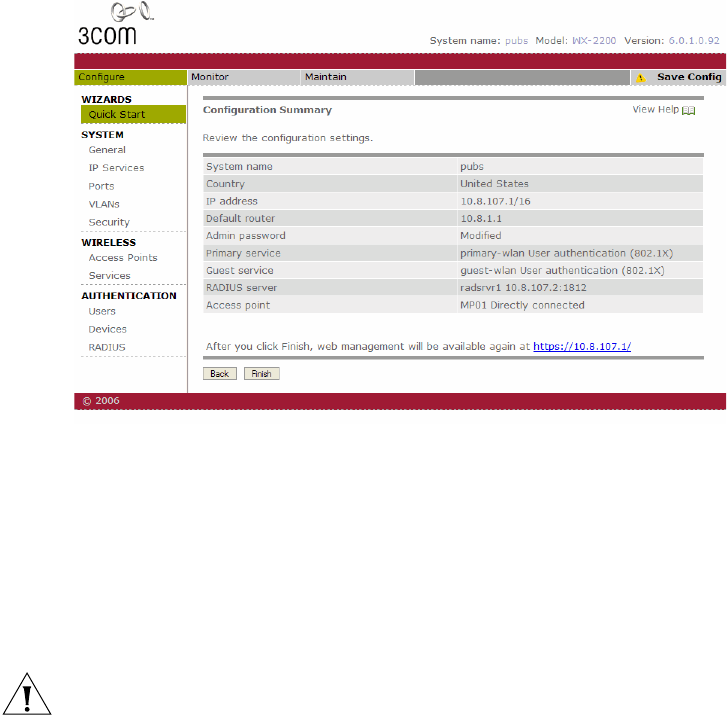Select Quick Start wizard

point(134,115)
